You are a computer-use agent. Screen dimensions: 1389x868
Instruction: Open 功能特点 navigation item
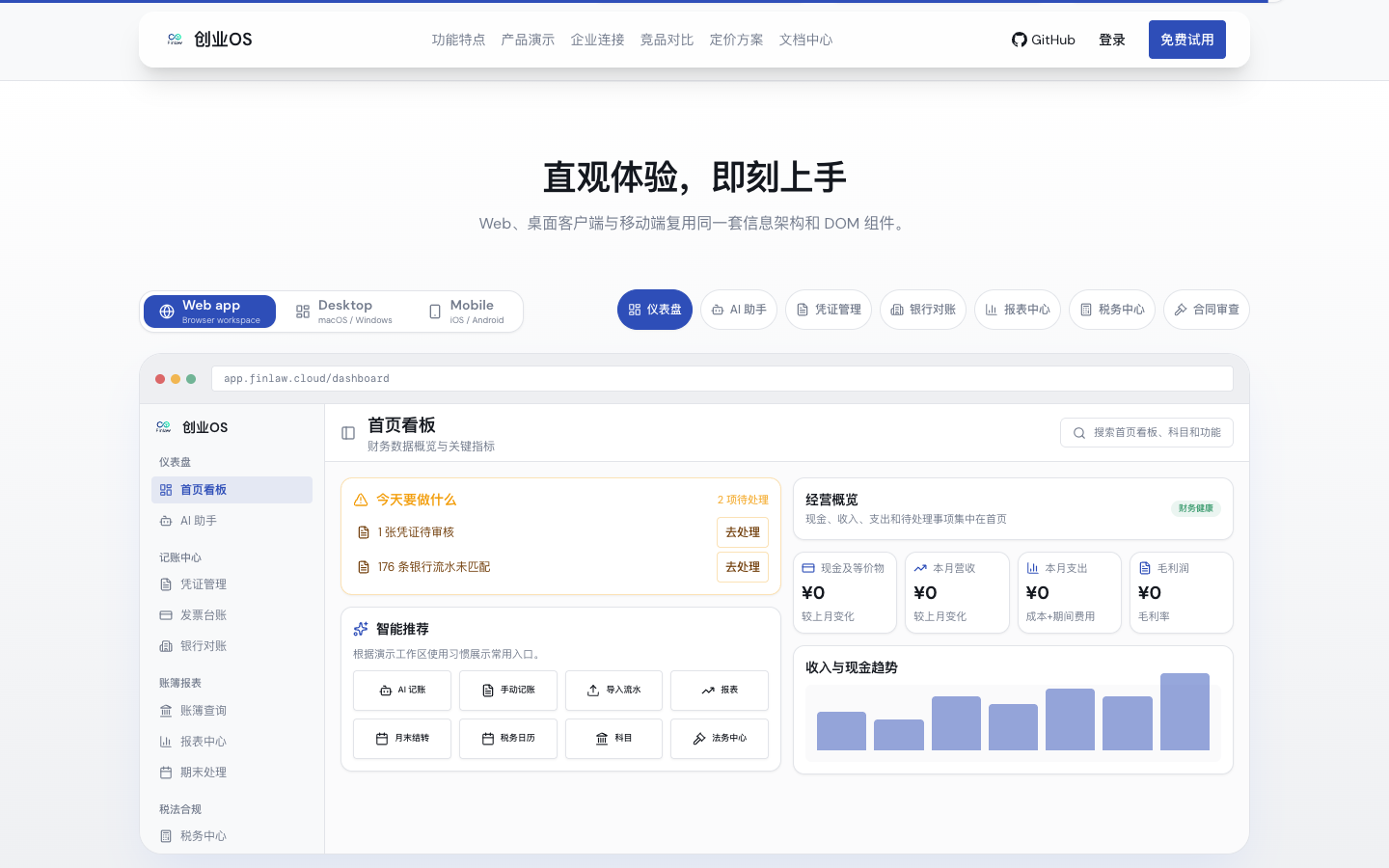coord(458,40)
